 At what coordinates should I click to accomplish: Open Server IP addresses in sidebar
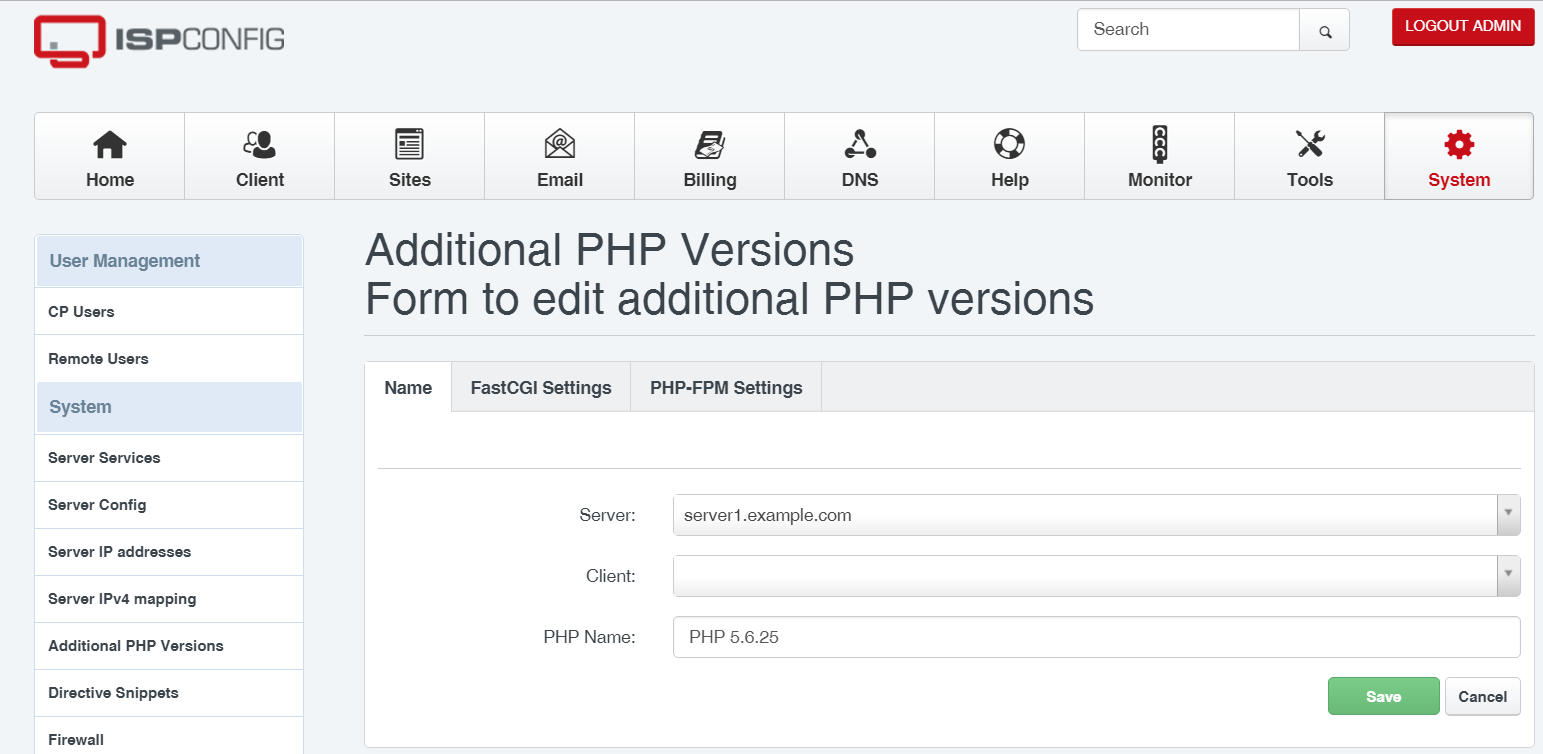click(x=169, y=552)
